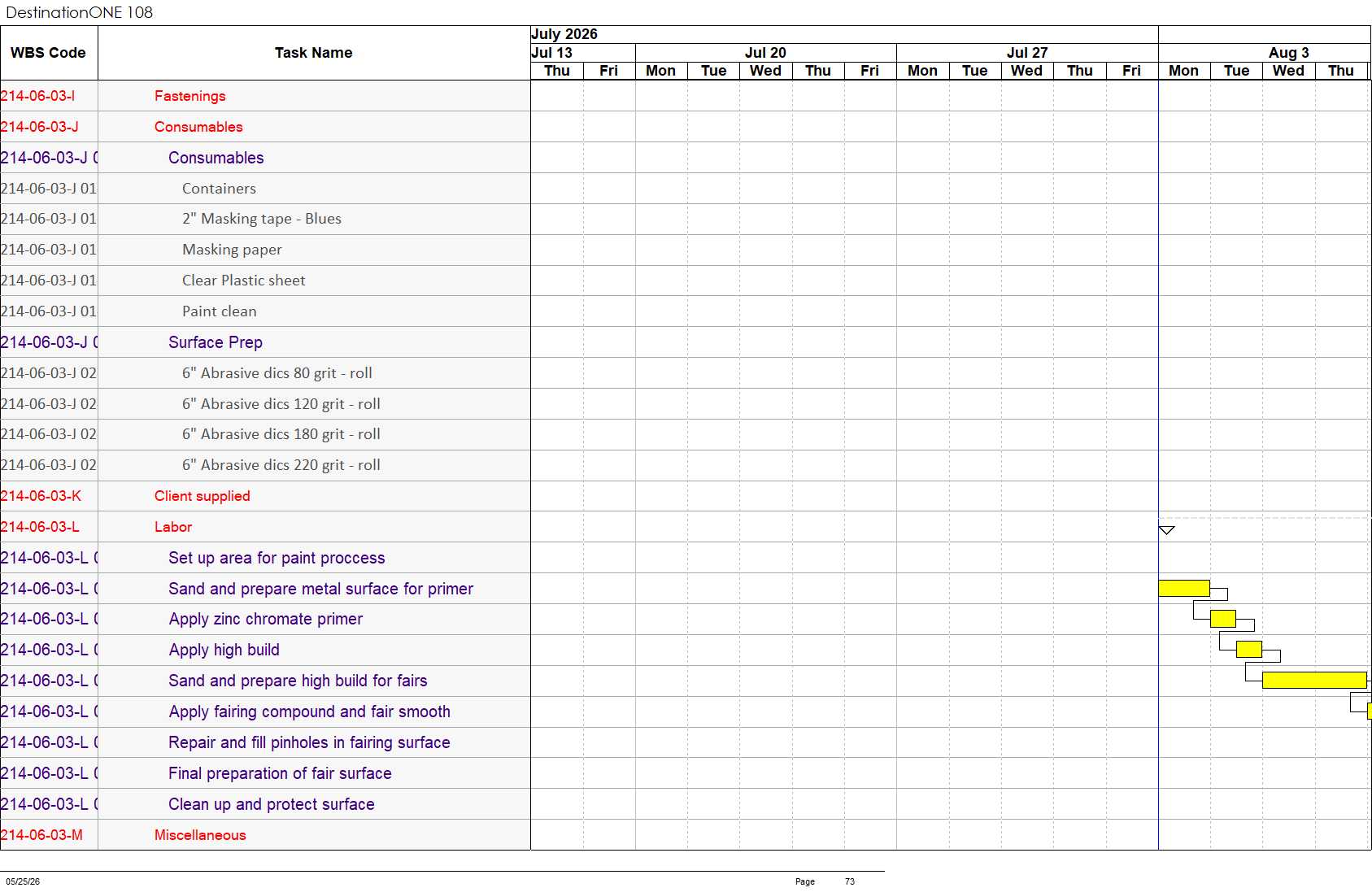
Task: Select Repair and fill pinholes in fairing surface
Action: coord(309,742)
